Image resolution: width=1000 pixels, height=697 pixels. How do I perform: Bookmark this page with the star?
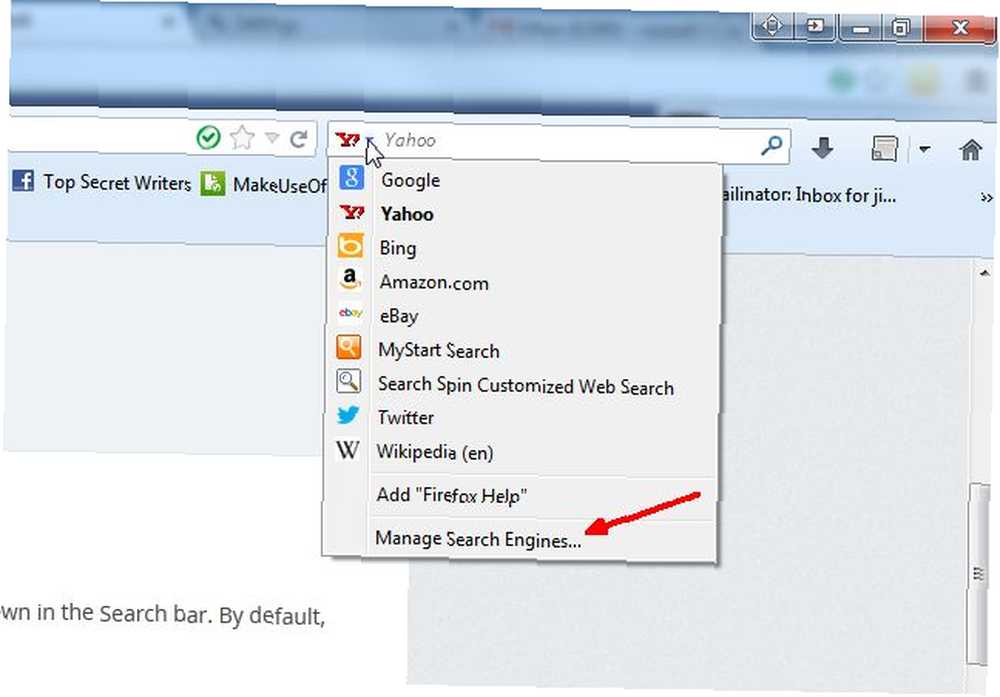242,138
